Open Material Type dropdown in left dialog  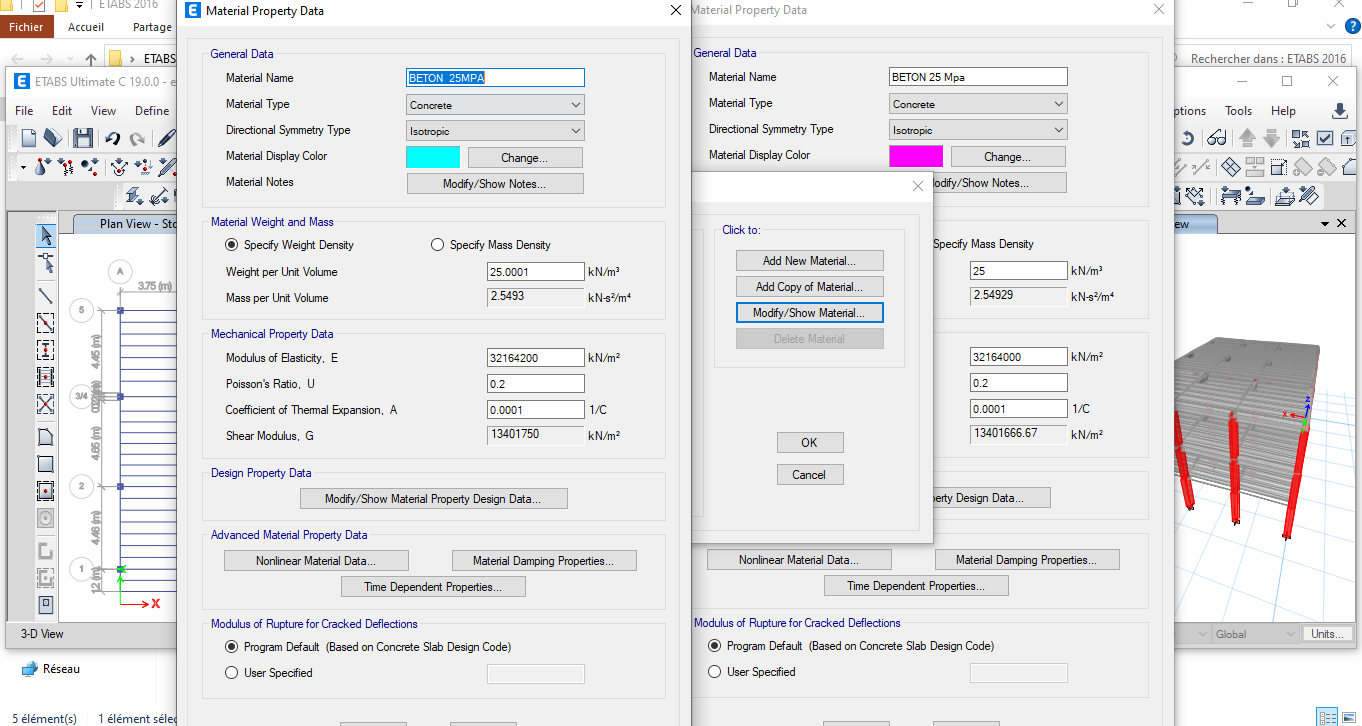coord(496,105)
